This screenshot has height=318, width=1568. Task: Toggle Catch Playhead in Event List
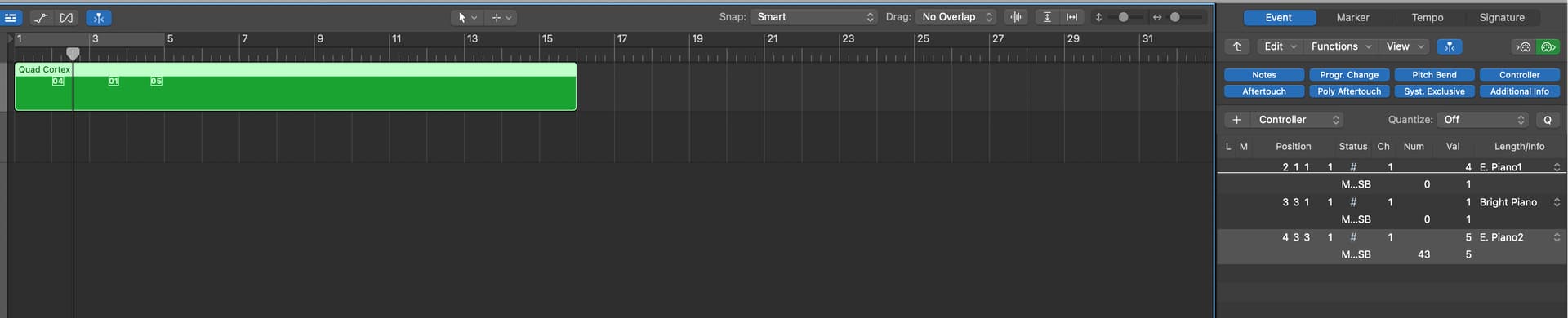click(x=1450, y=46)
